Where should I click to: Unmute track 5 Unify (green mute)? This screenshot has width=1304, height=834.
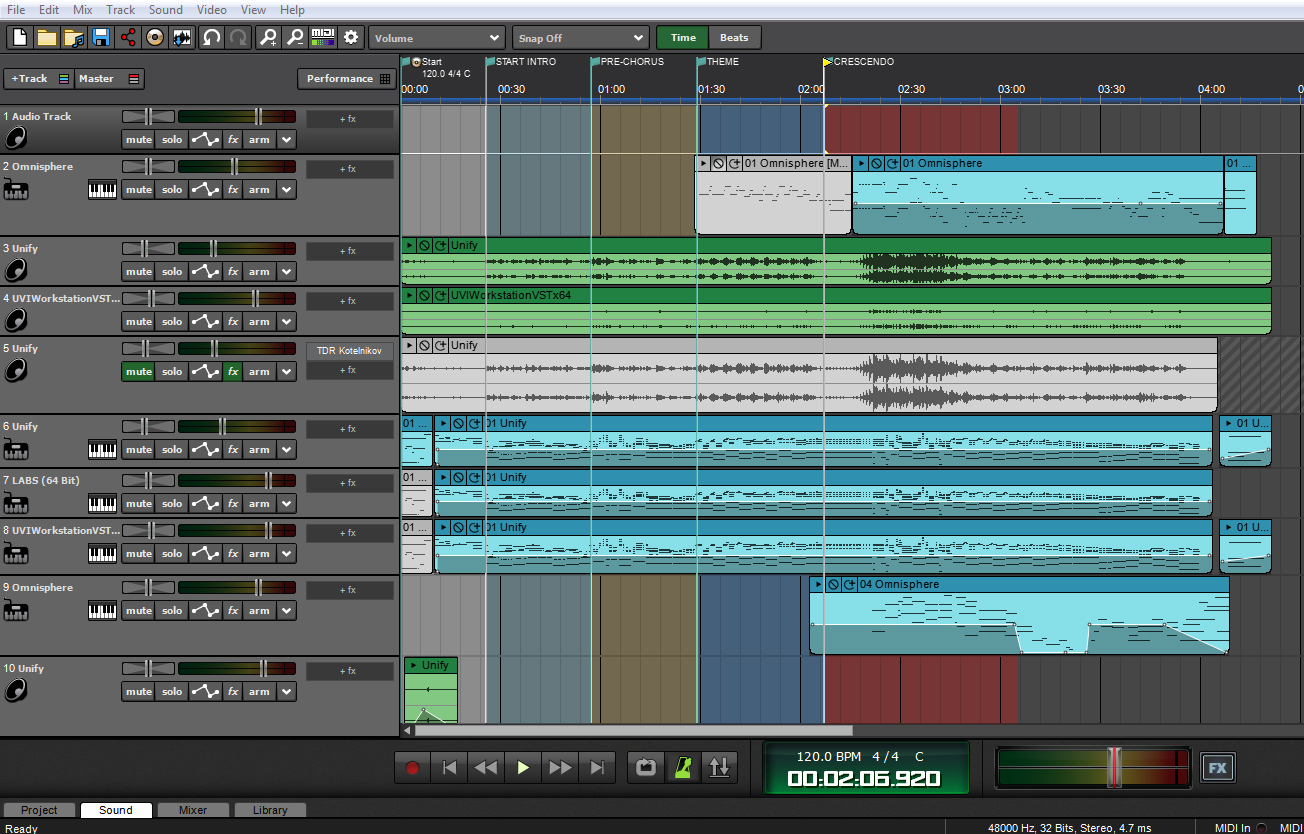pos(138,372)
